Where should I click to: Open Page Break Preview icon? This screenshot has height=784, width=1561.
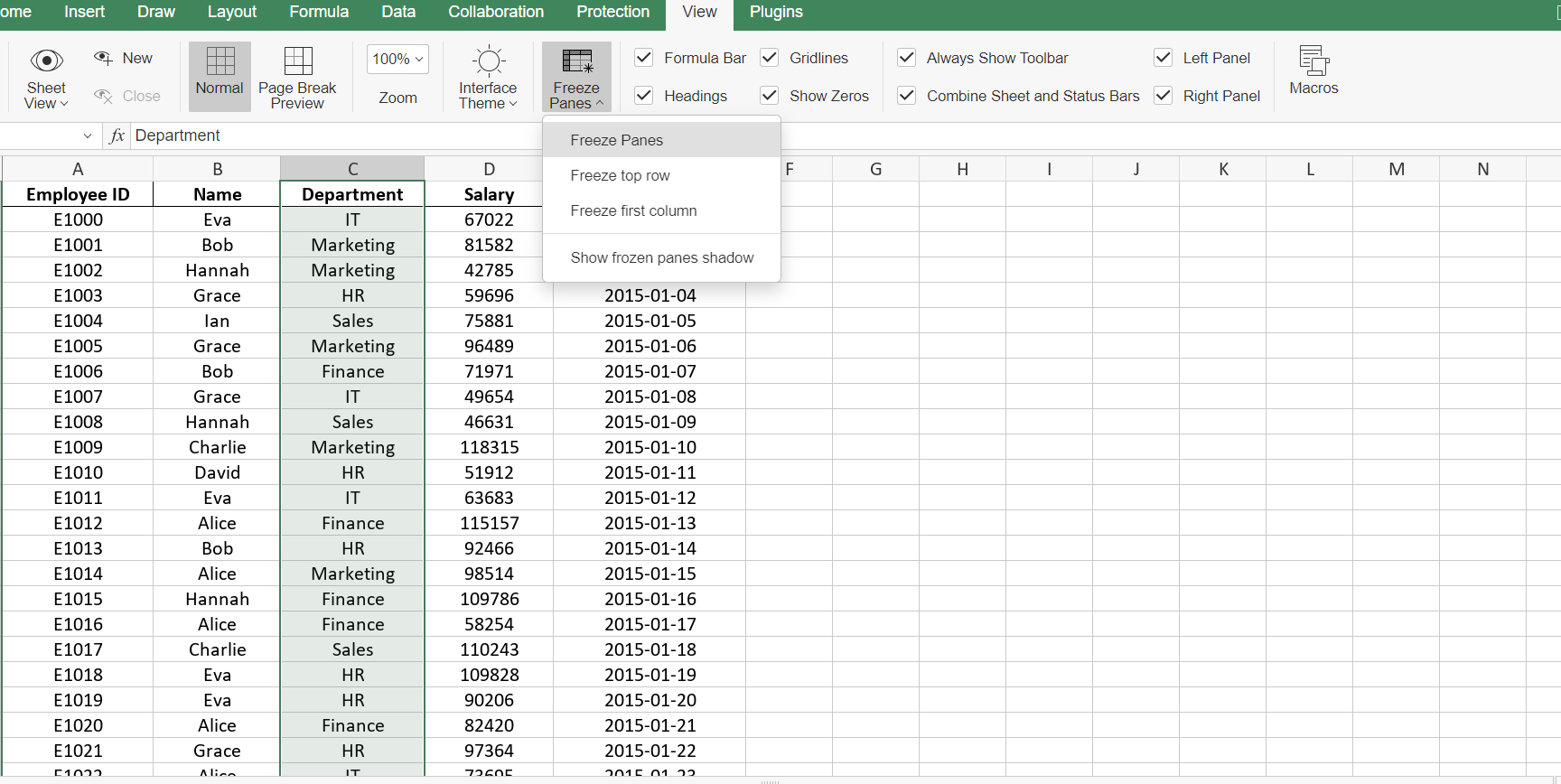point(297,61)
